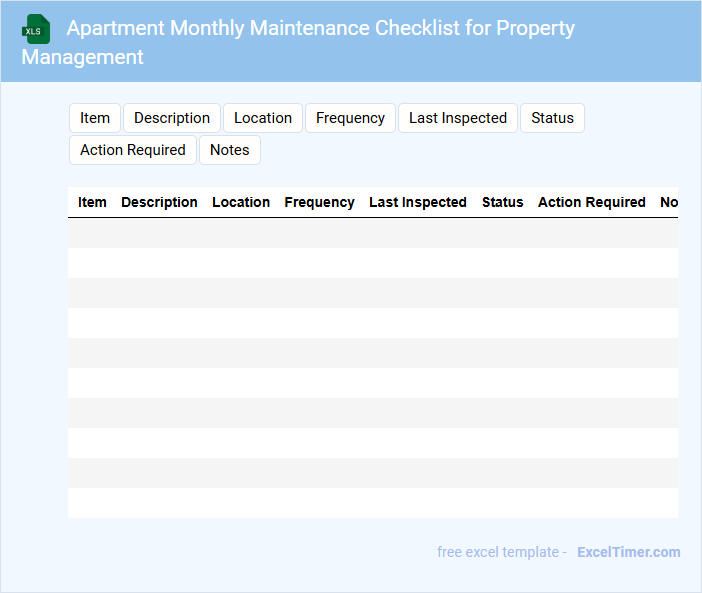The width and height of the screenshot is (702, 593).
Task: Click the Location tag button
Action: (263, 118)
